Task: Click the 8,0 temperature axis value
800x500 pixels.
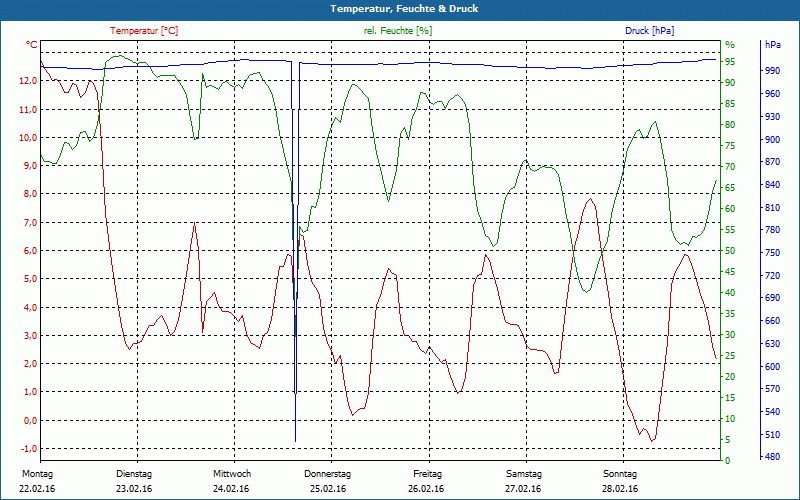Action: pos(30,194)
